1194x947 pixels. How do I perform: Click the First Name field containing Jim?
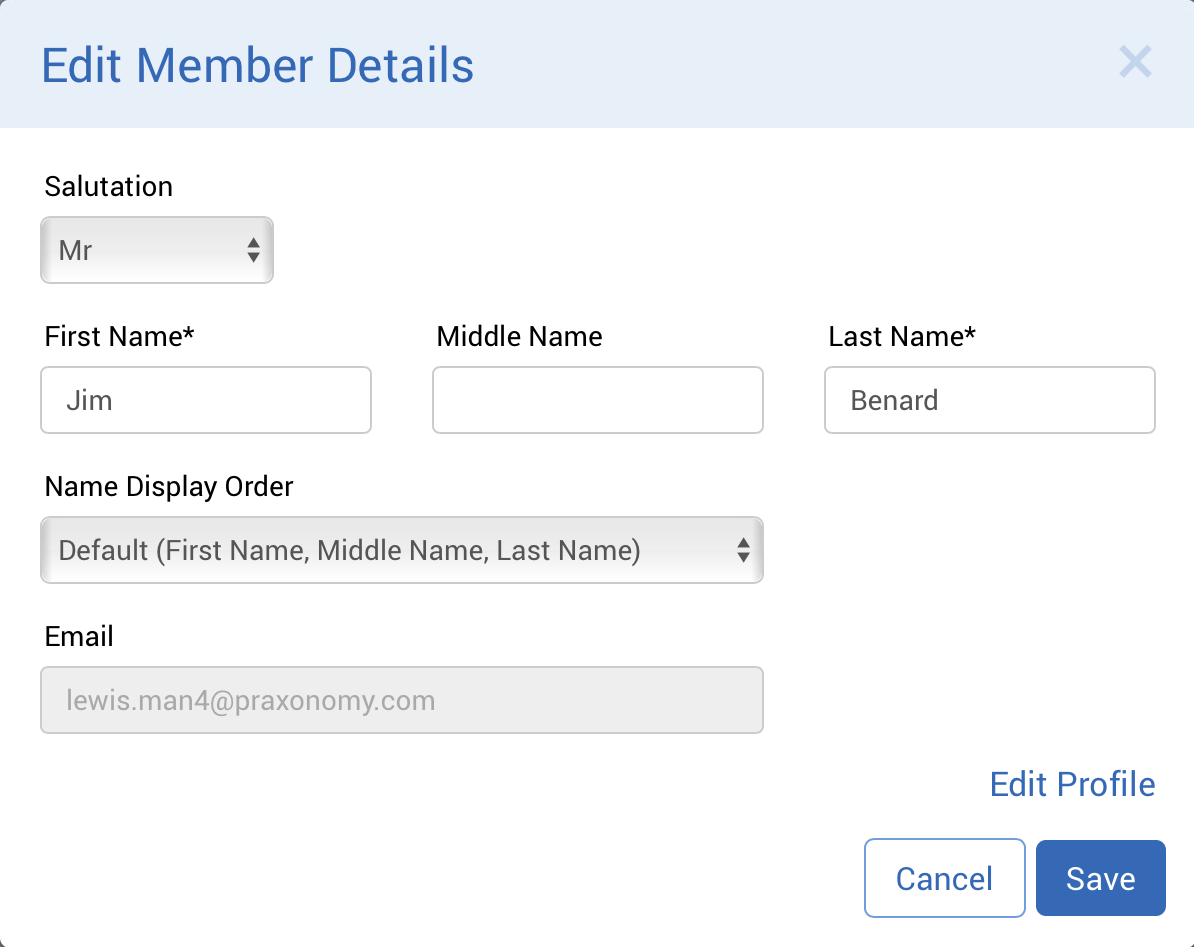206,401
